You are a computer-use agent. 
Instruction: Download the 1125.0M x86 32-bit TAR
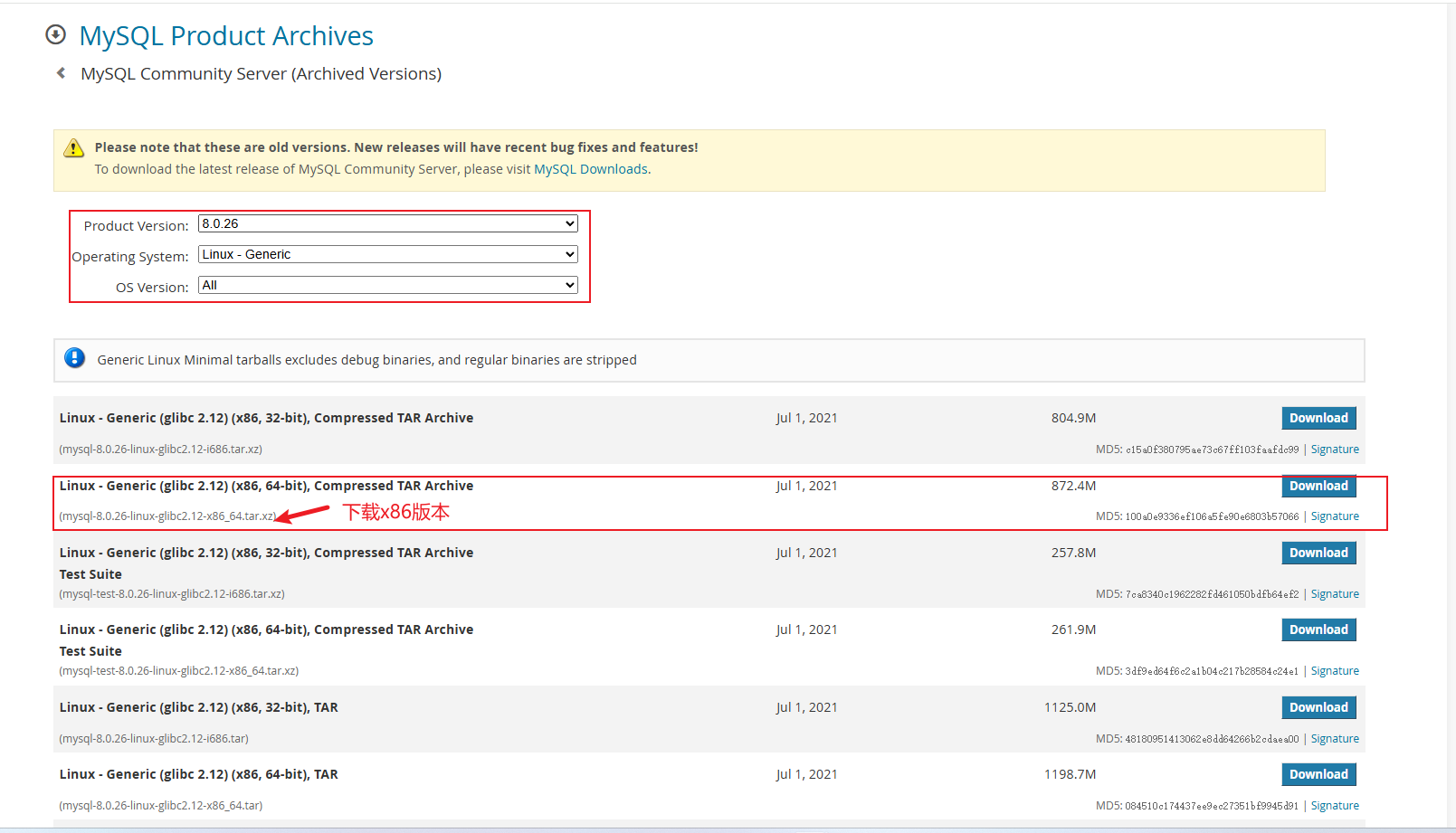(1318, 707)
